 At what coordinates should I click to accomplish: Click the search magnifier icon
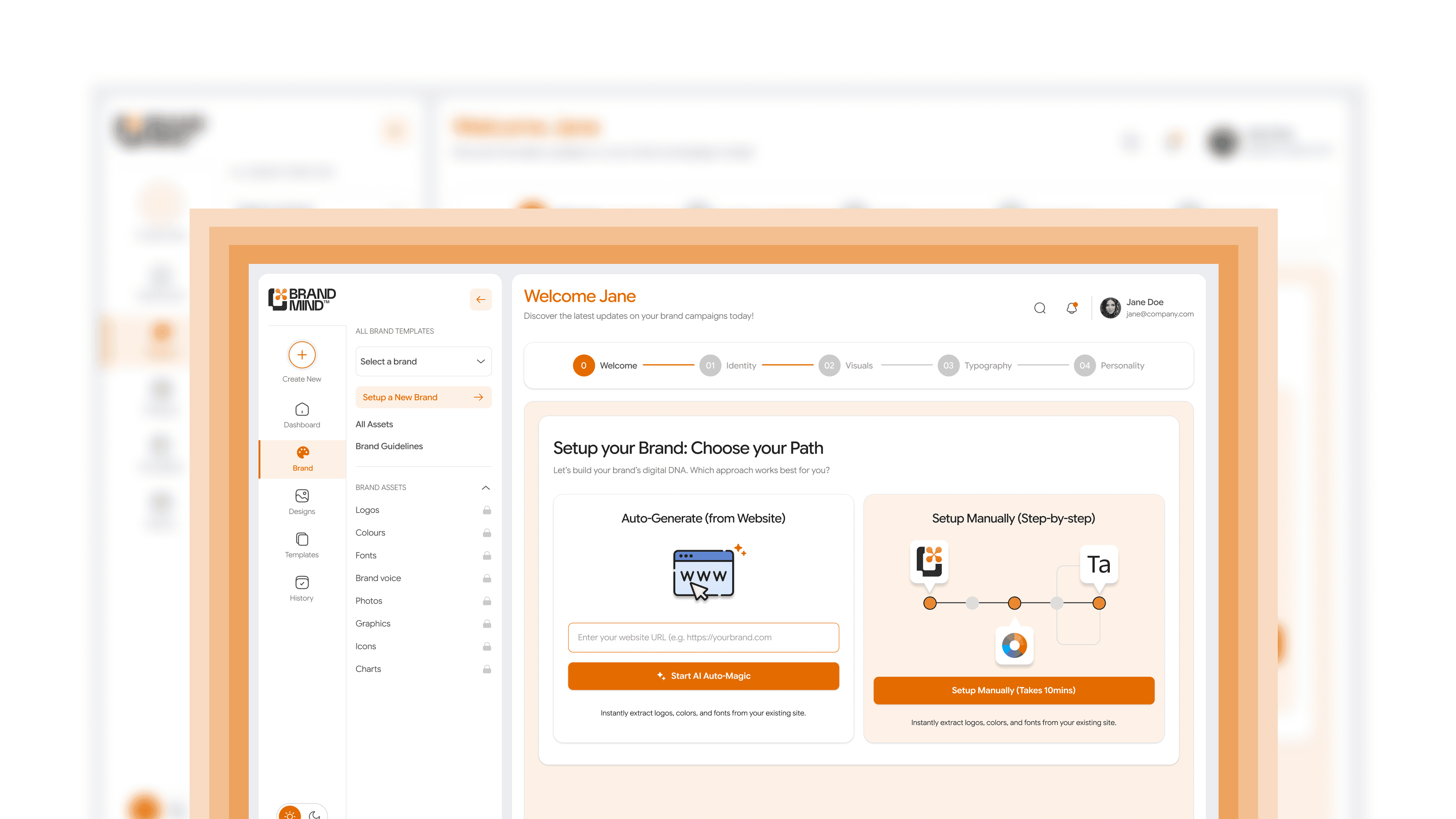(x=1039, y=308)
